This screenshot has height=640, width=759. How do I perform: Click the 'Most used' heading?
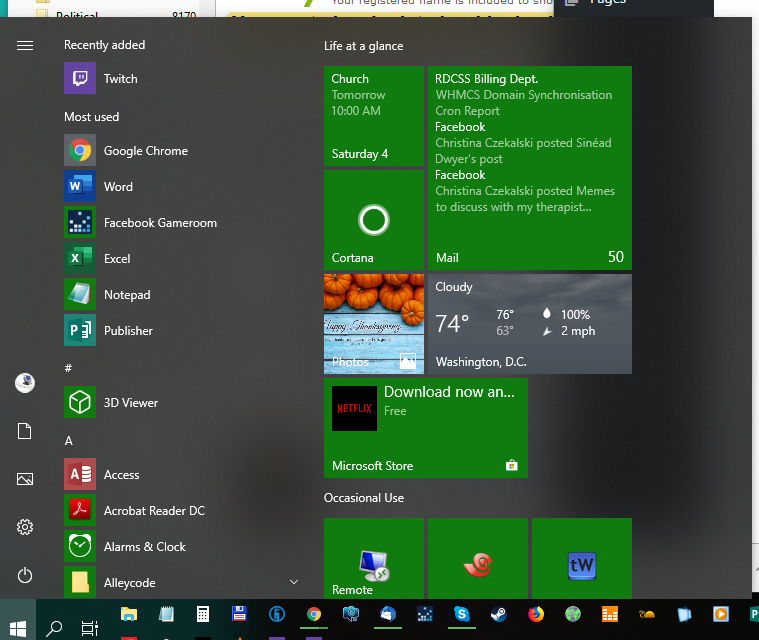tap(91, 117)
